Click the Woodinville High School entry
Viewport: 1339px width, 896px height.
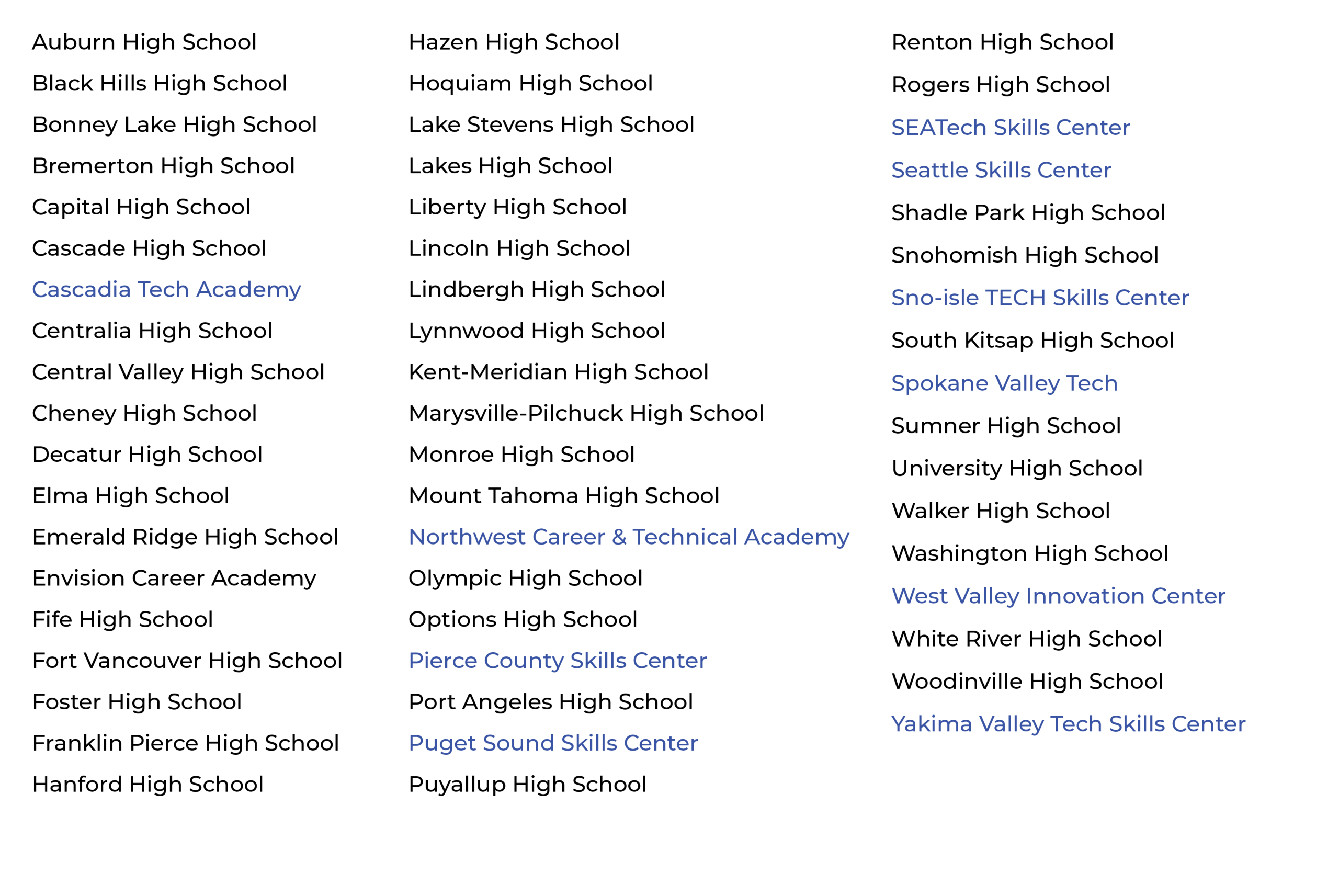tap(1027, 681)
